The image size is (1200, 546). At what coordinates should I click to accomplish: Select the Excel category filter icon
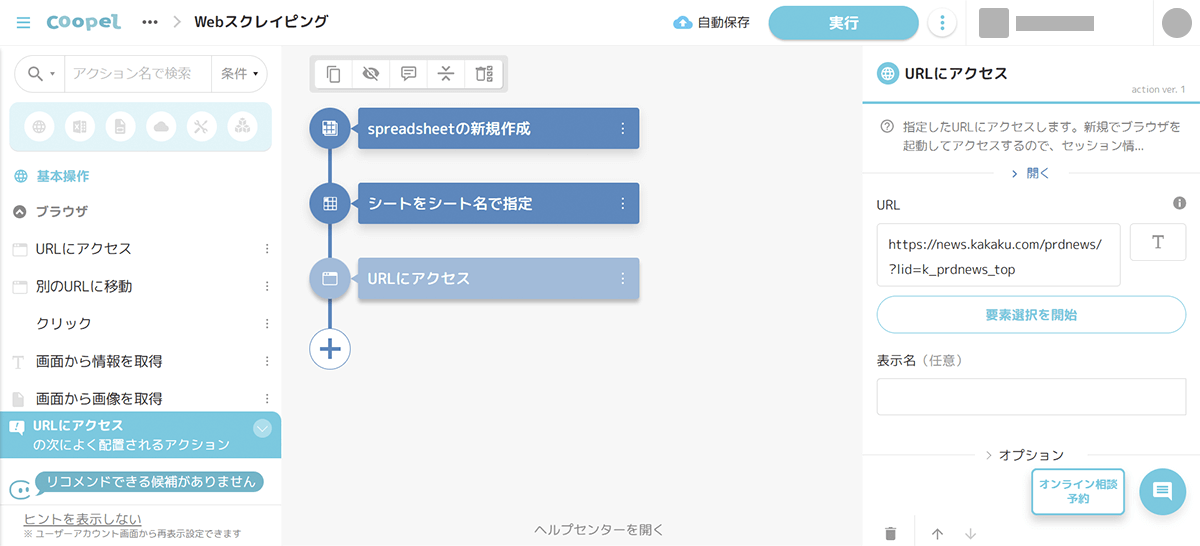(x=79, y=127)
